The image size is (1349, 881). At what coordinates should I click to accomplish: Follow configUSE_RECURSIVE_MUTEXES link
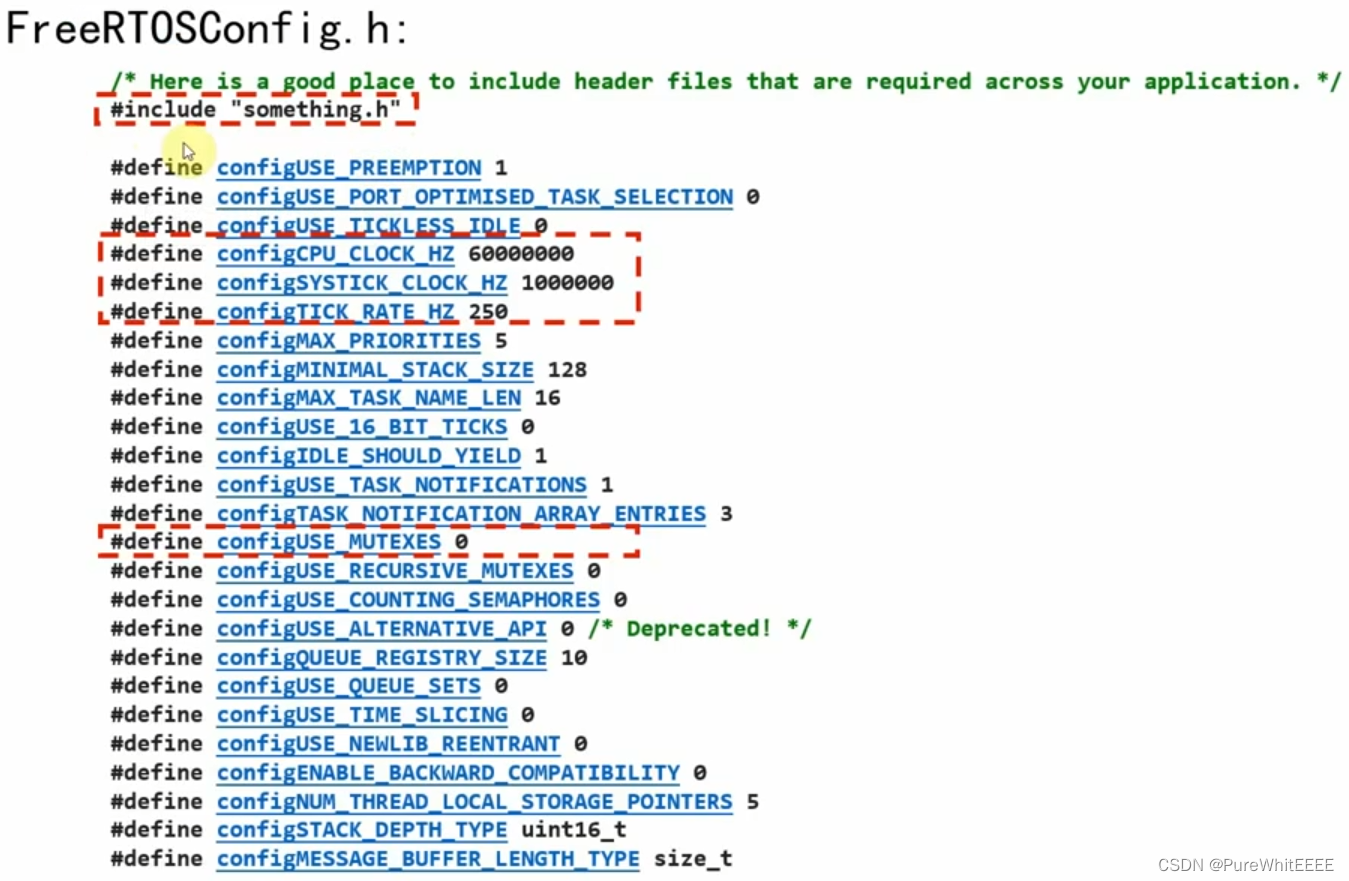[395, 571]
